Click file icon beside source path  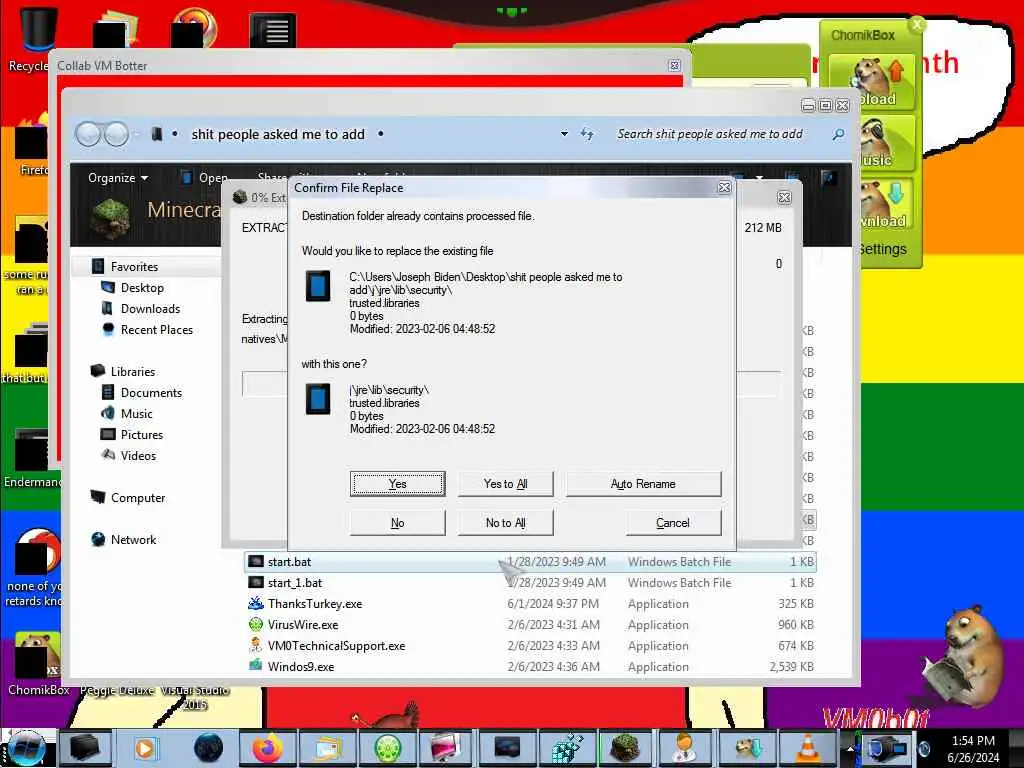[317, 398]
